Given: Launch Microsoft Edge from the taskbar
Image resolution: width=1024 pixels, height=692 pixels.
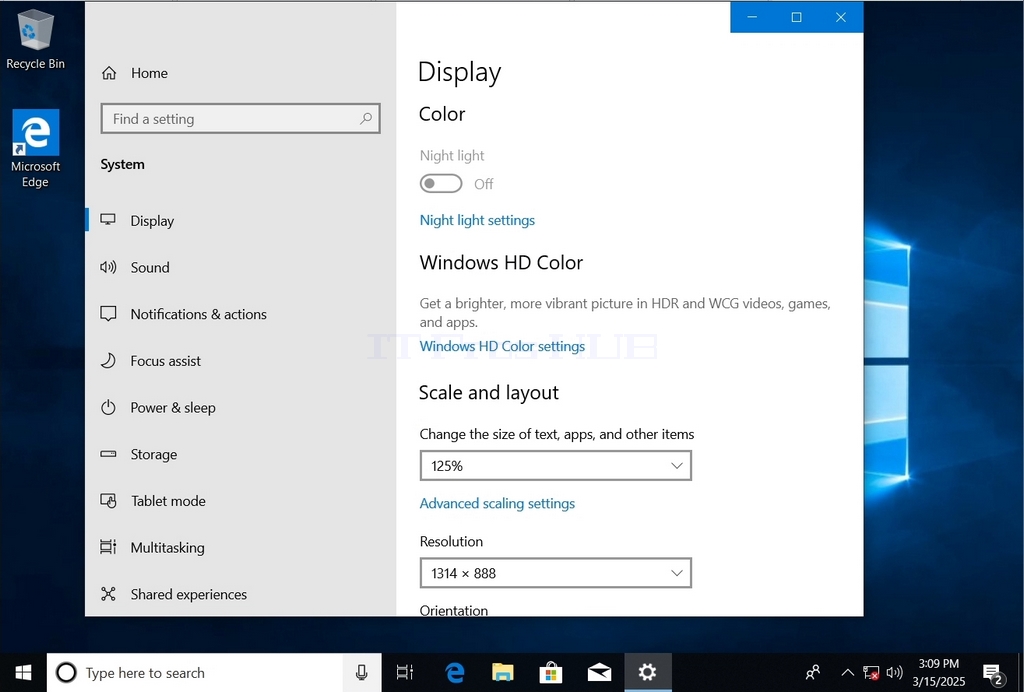Looking at the screenshot, I should click(x=455, y=672).
